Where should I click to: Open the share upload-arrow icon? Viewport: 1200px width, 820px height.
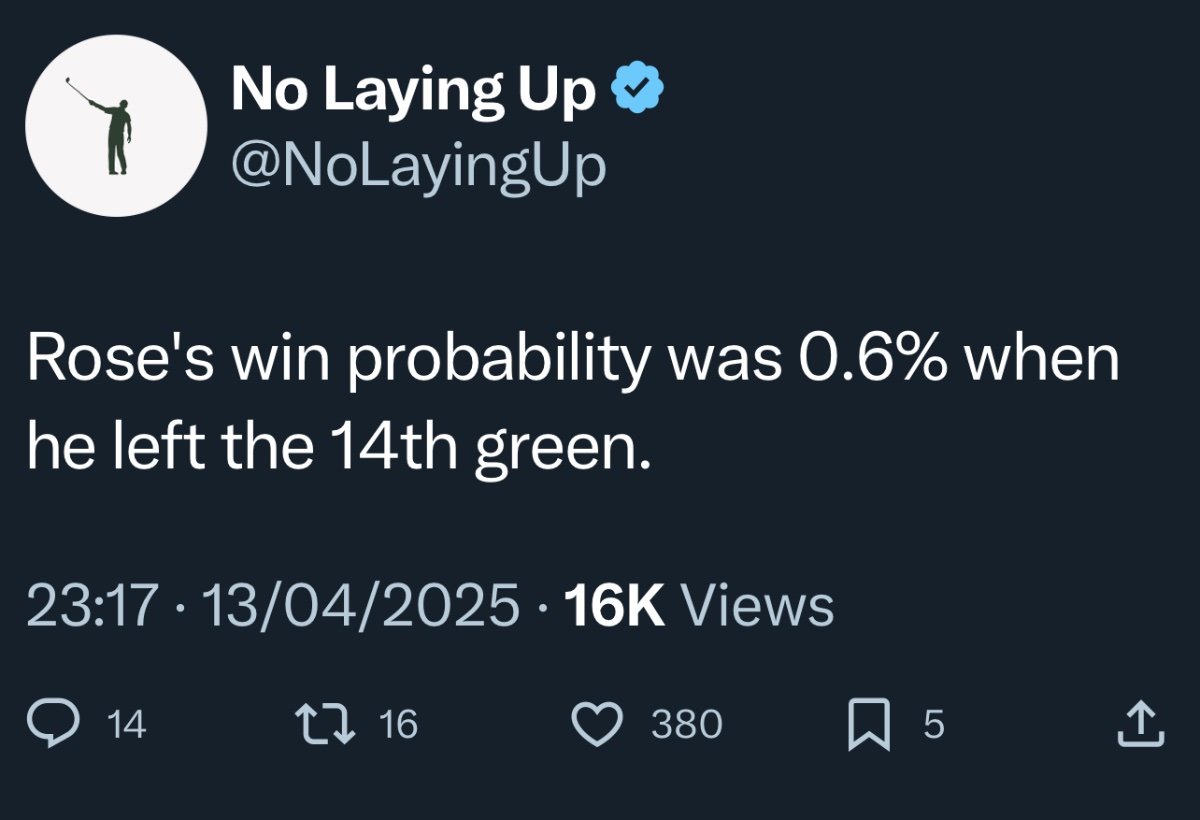click(x=1140, y=724)
